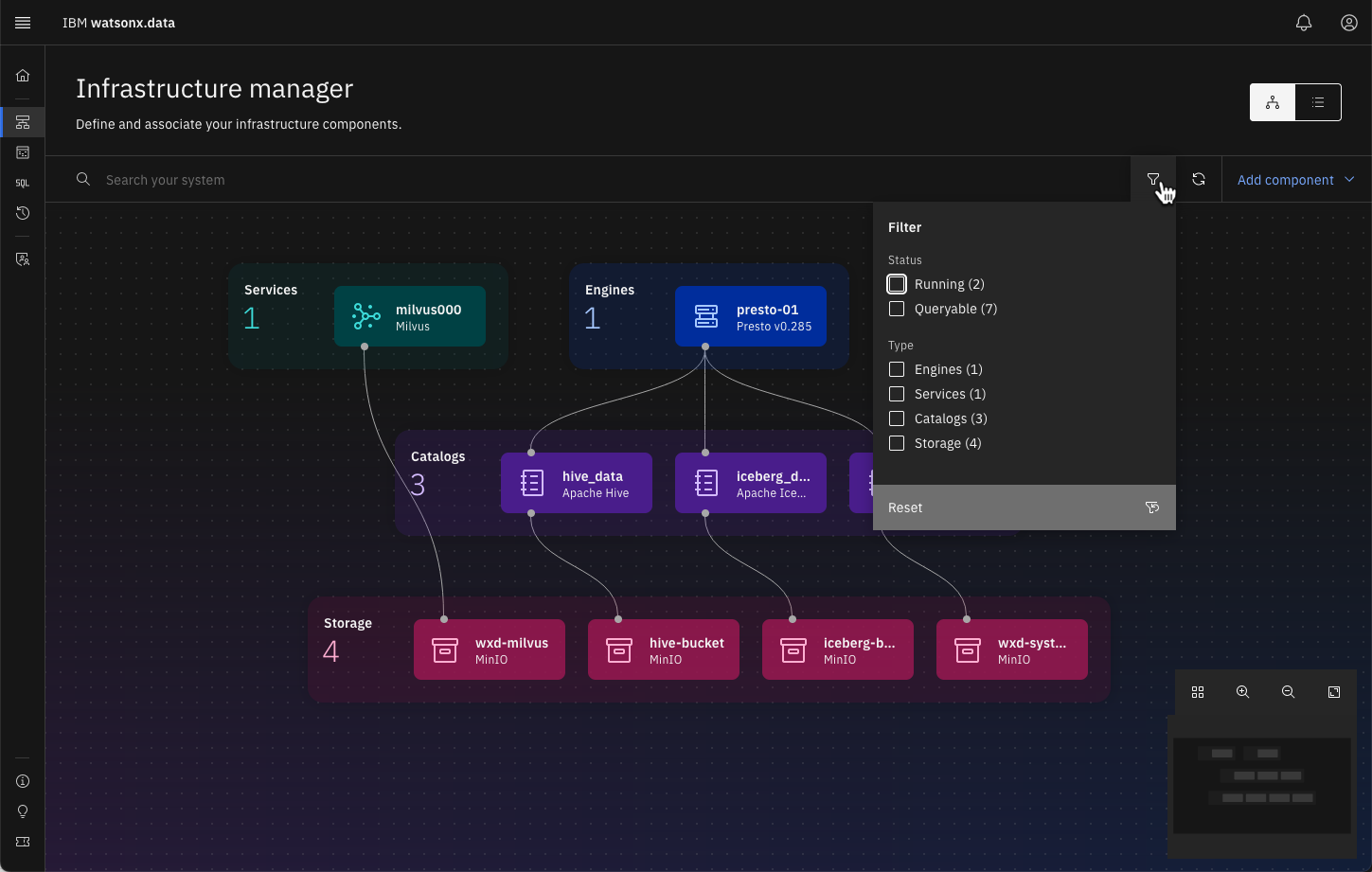The height and width of the screenshot is (872, 1372).
Task: Click the catalog icon on iceberg_d...
Action: coord(706,483)
